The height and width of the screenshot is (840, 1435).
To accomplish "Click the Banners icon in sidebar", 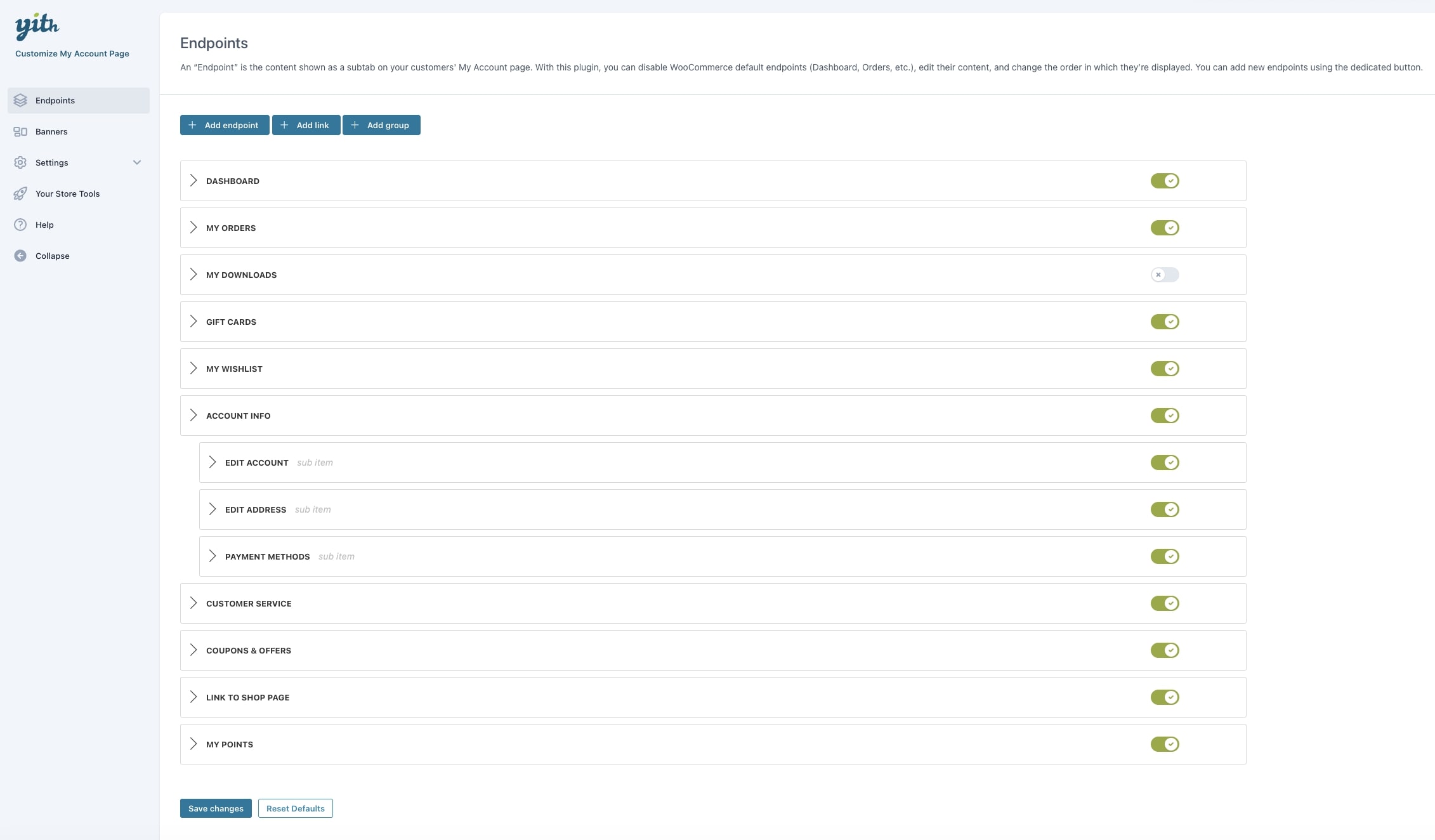I will coord(20,131).
